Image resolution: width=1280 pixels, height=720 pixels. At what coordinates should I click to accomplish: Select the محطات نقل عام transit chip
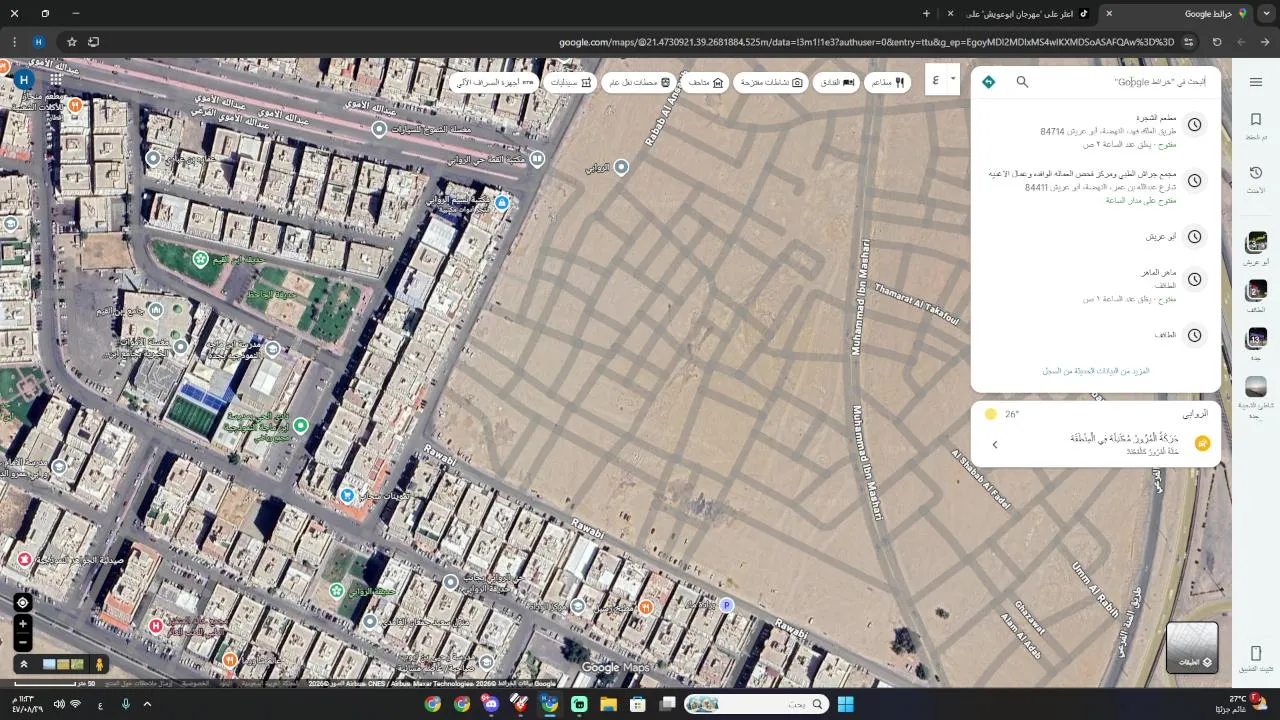pyautogui.click(x=640, y=82)
